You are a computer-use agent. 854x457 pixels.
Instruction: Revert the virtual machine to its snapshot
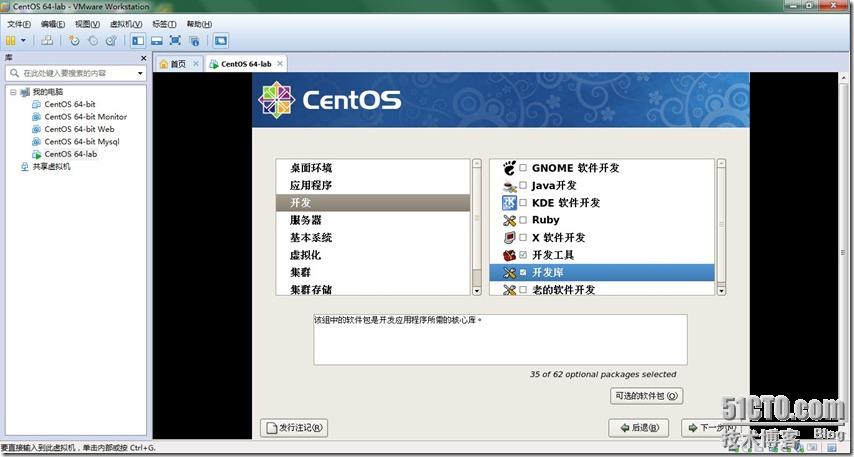point(93,40)
